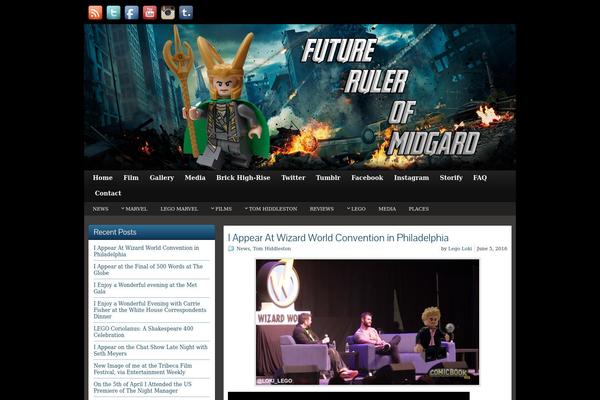Image resolution: width=600 pixels, height=400 pixels.
Task: Open recent post about the Met Gala
Action: click(x=145, y=288)
